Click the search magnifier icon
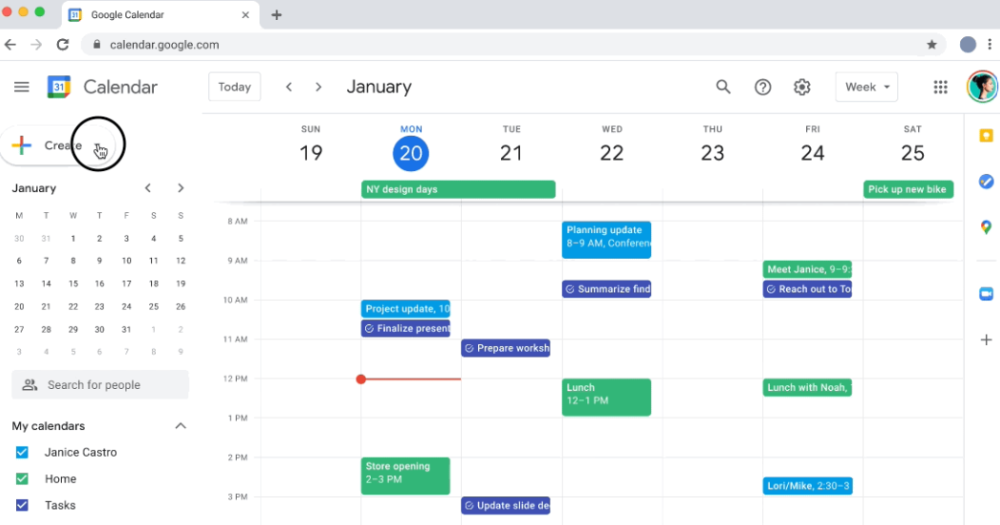This screenshot has height=525, width=1000. pos(723,87)
